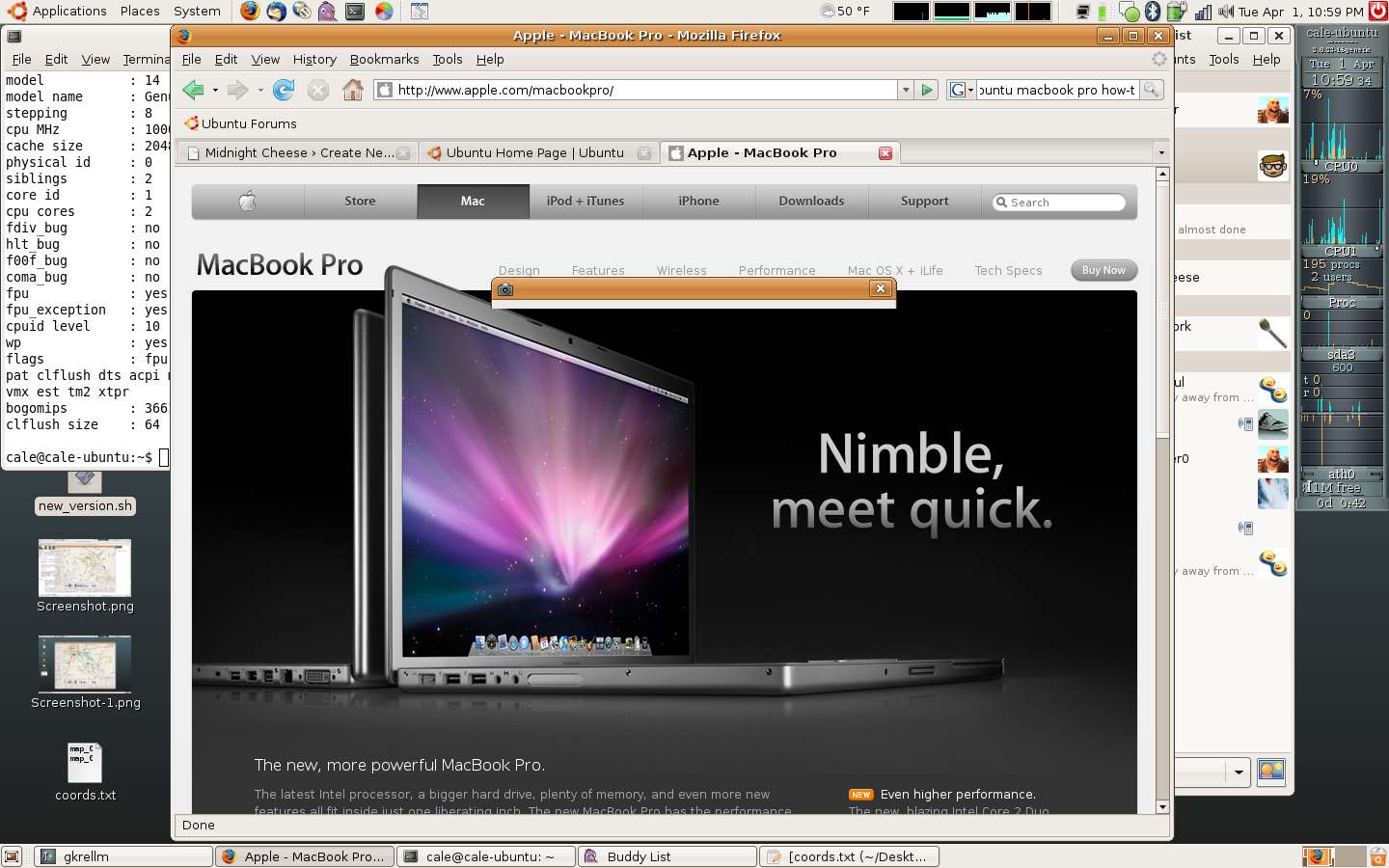
Task: Switch to Midnight Cheese tab
Action: (299, 153)
